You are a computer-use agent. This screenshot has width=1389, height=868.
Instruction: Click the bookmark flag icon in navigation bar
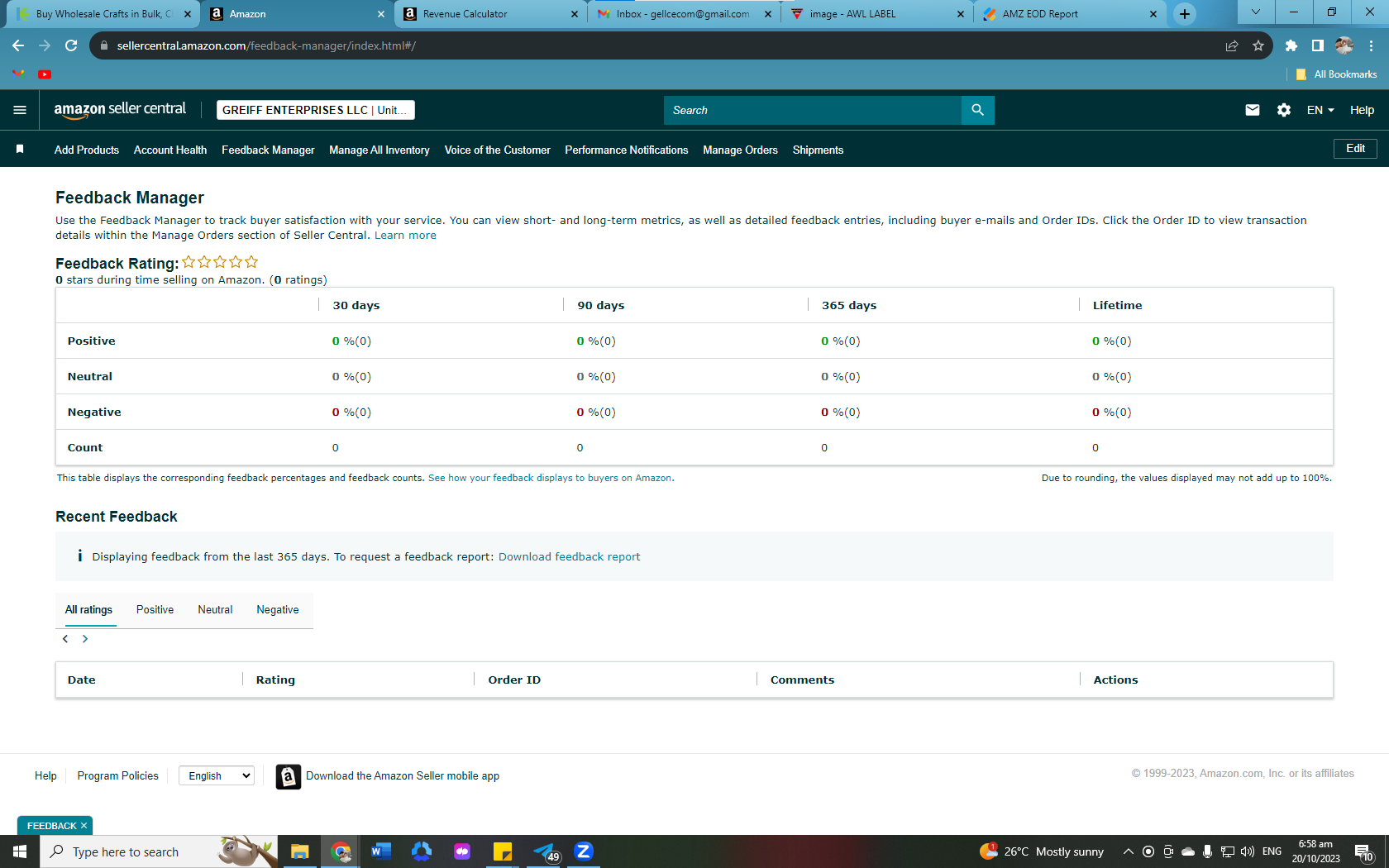(x=20, y=150)
